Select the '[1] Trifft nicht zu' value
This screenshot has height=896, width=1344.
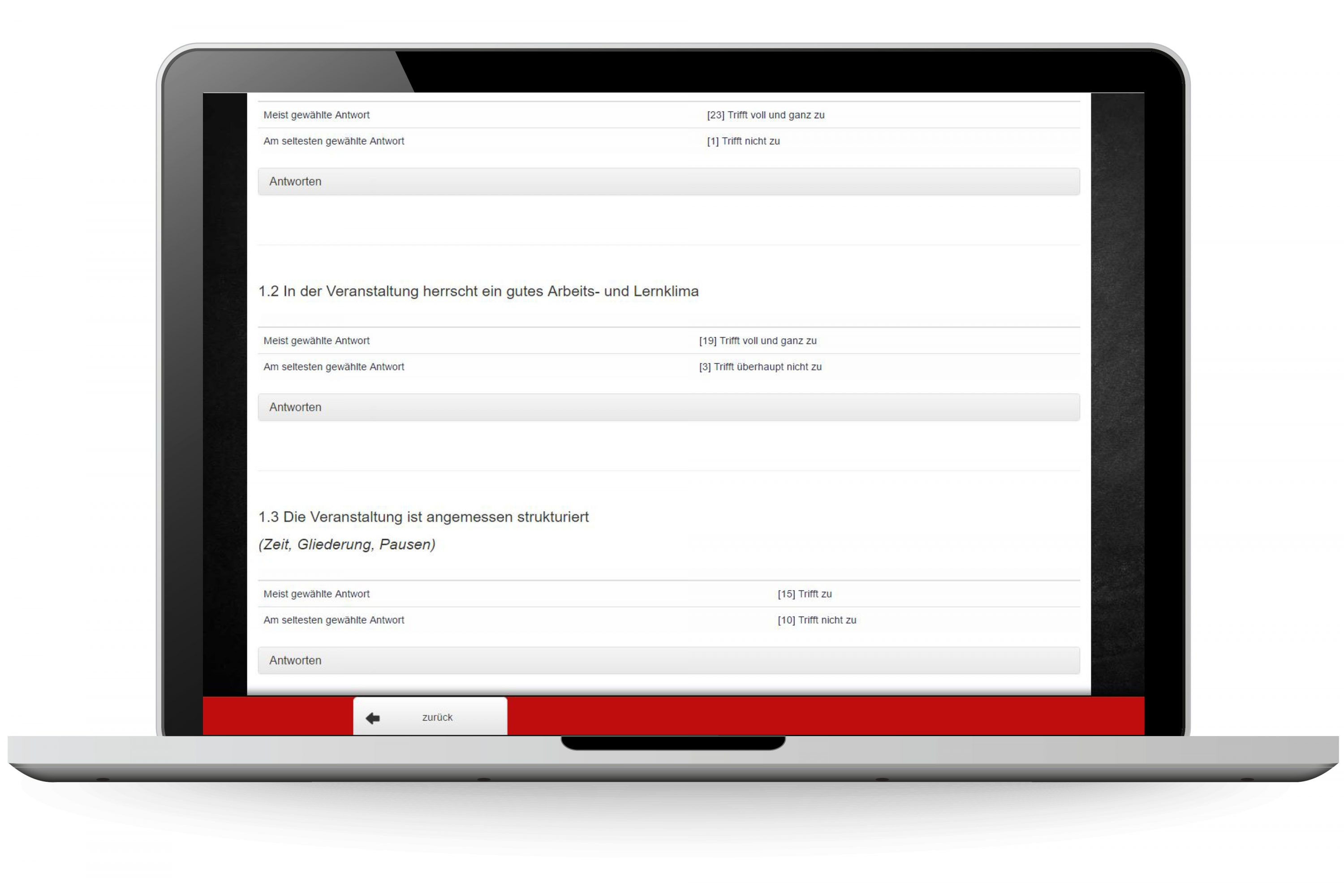point(743,141)
